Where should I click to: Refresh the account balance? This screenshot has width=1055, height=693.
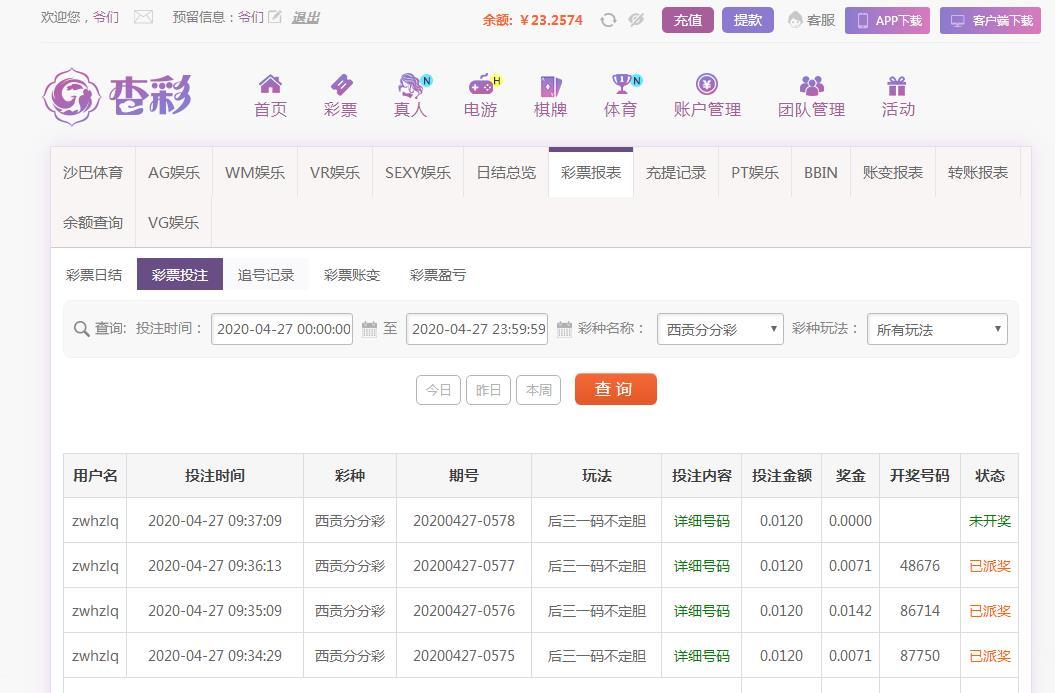point(608,20)
